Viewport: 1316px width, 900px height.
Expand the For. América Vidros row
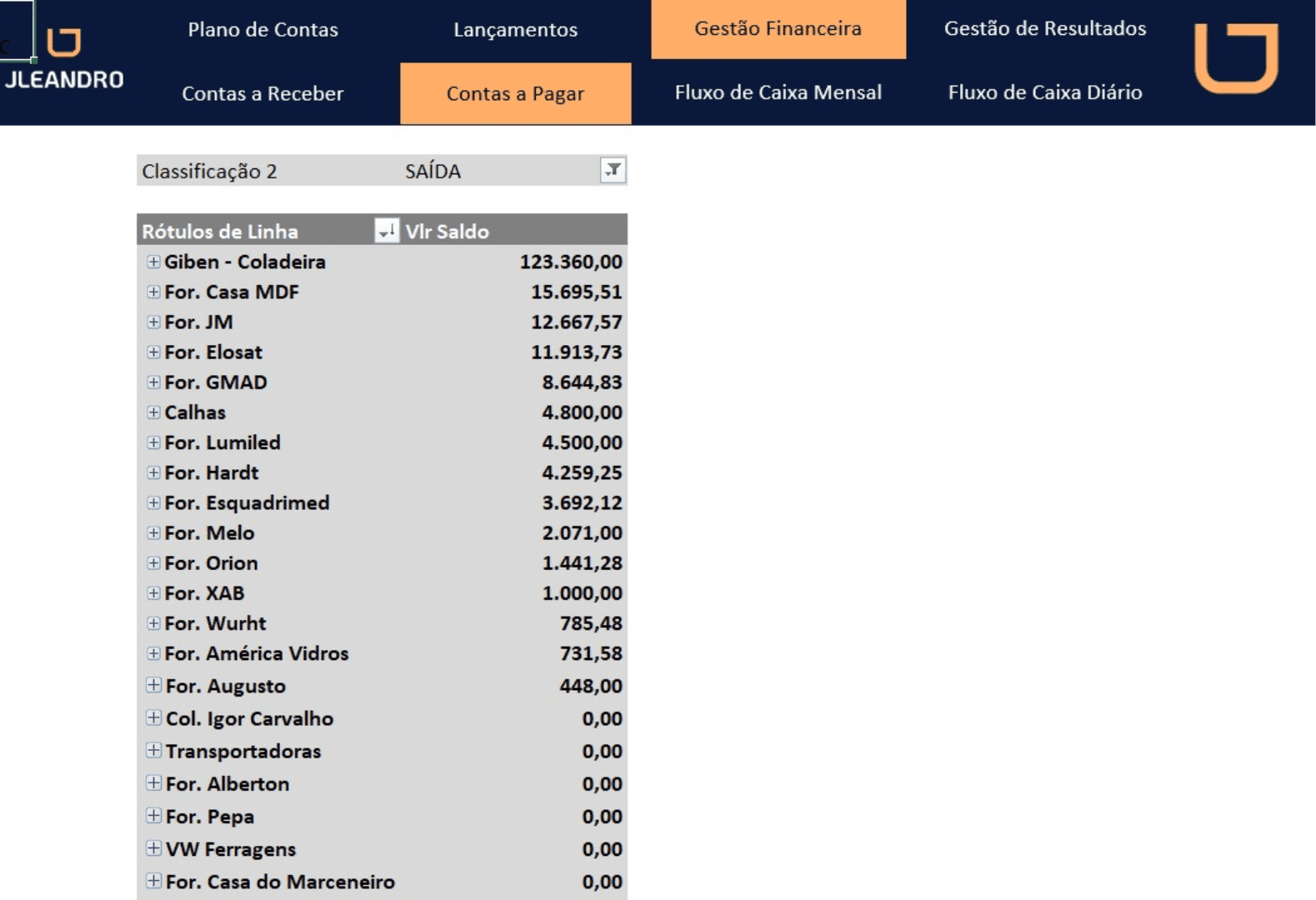(x=153, y=653)
